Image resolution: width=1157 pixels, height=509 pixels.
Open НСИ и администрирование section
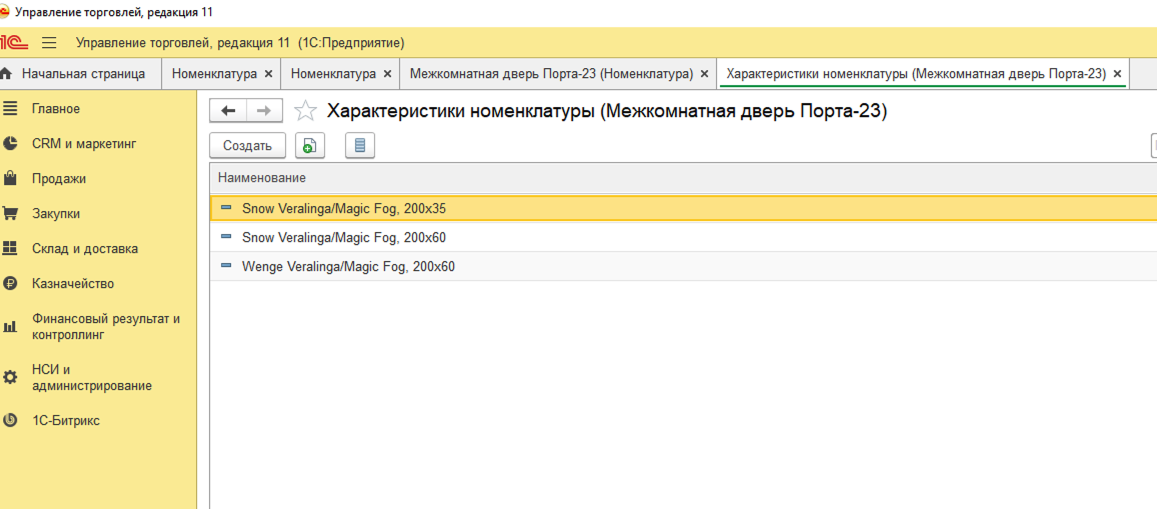[92, 377]
